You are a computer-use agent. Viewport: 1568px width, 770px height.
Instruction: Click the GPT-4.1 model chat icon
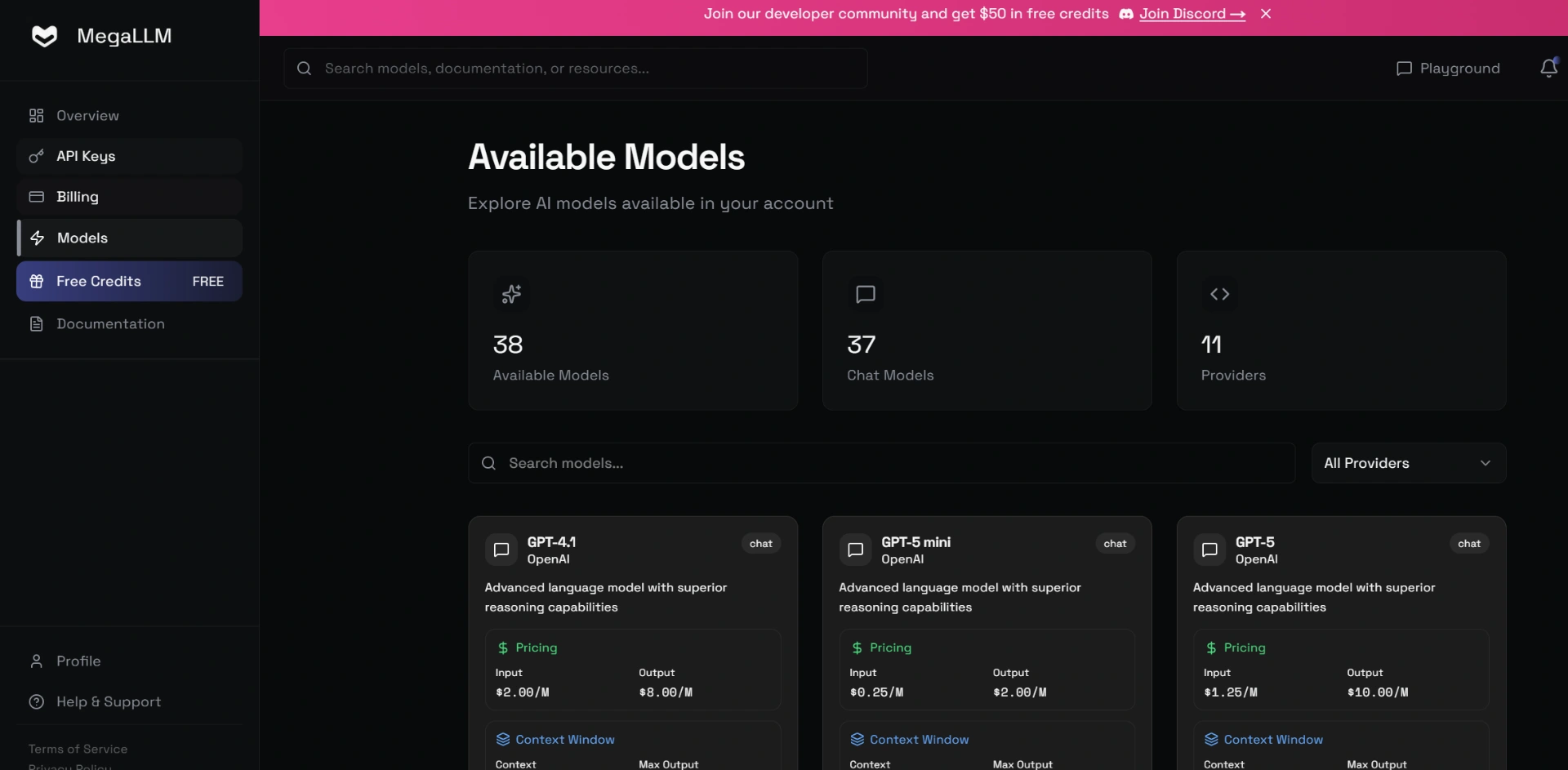pos(501,550)
